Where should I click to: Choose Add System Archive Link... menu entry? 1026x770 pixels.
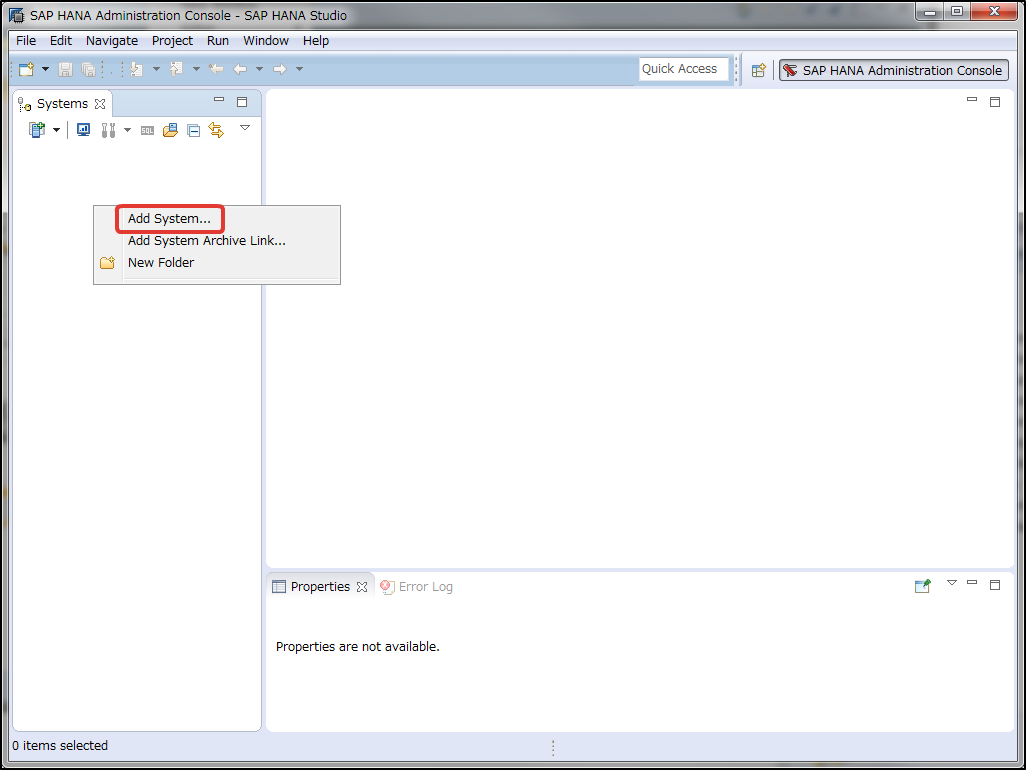207,241
